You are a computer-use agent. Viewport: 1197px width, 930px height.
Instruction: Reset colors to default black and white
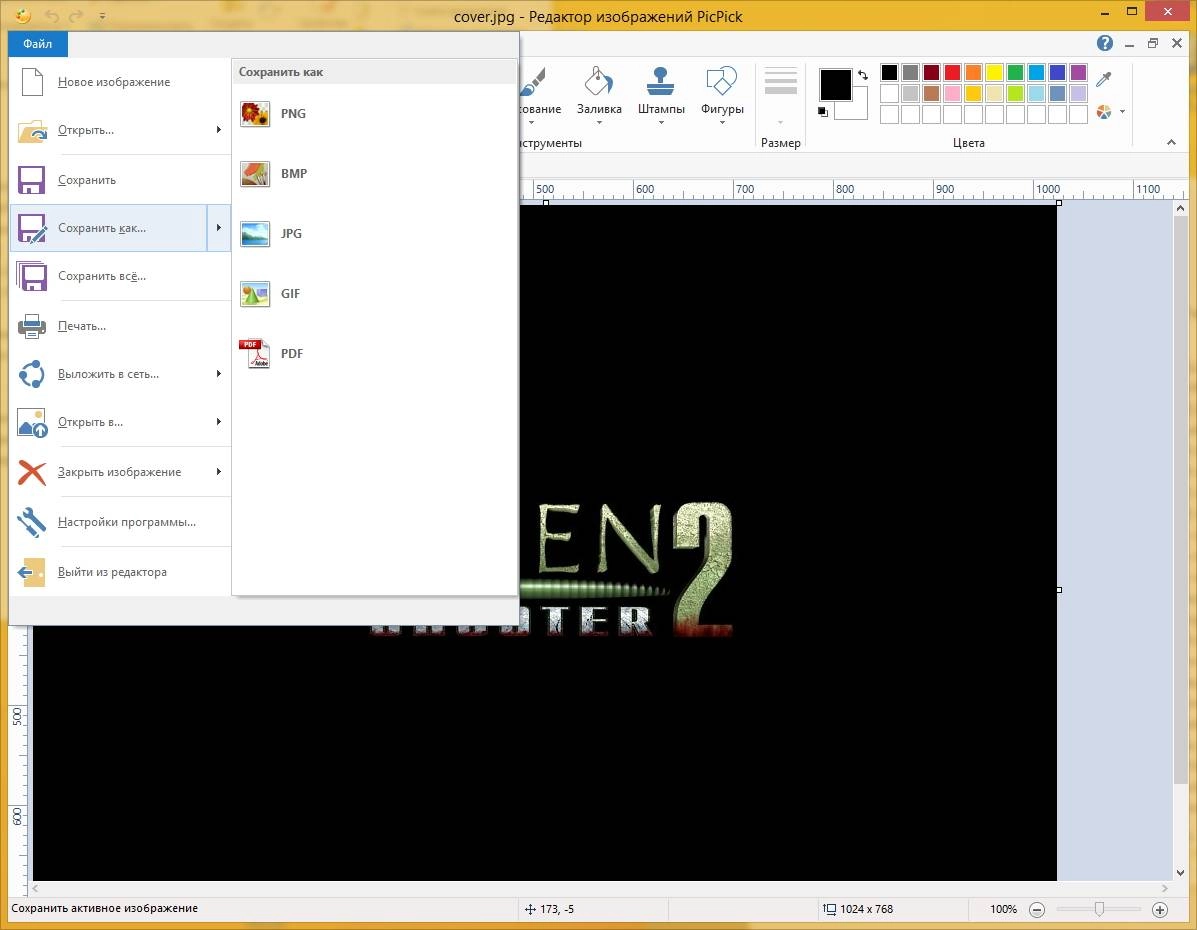(x=822, y=111)
